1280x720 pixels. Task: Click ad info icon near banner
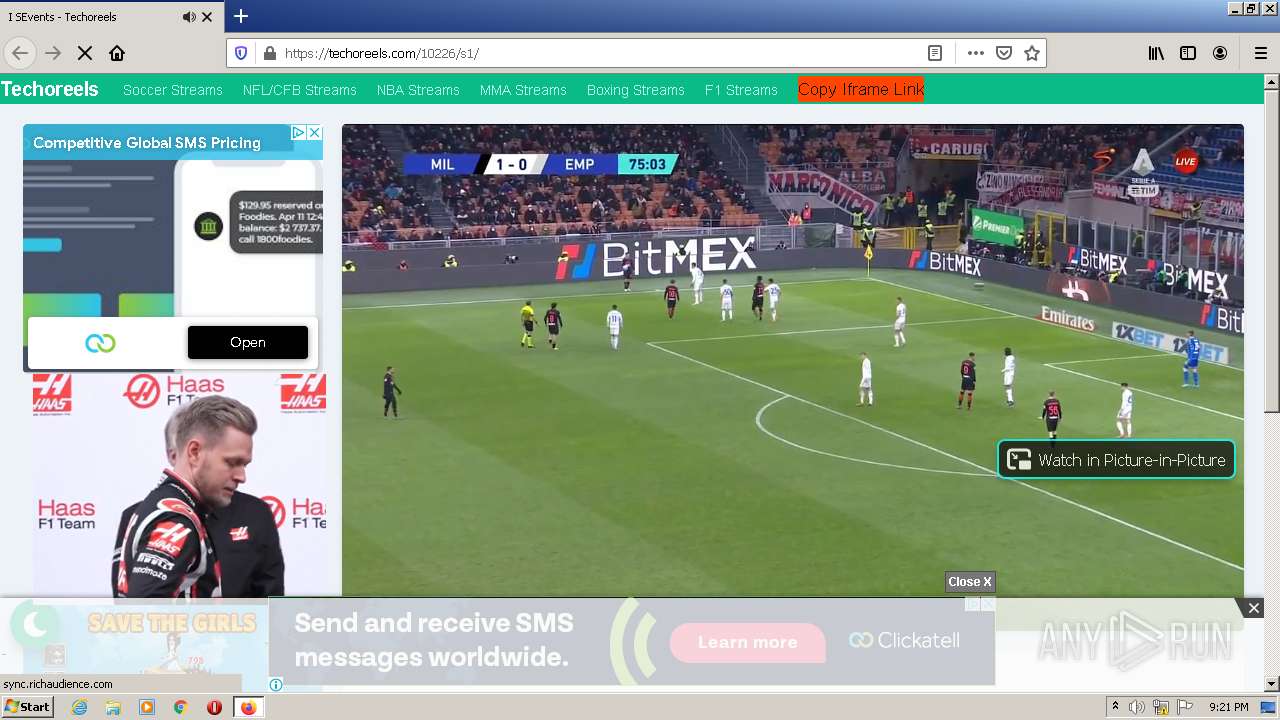276,685
